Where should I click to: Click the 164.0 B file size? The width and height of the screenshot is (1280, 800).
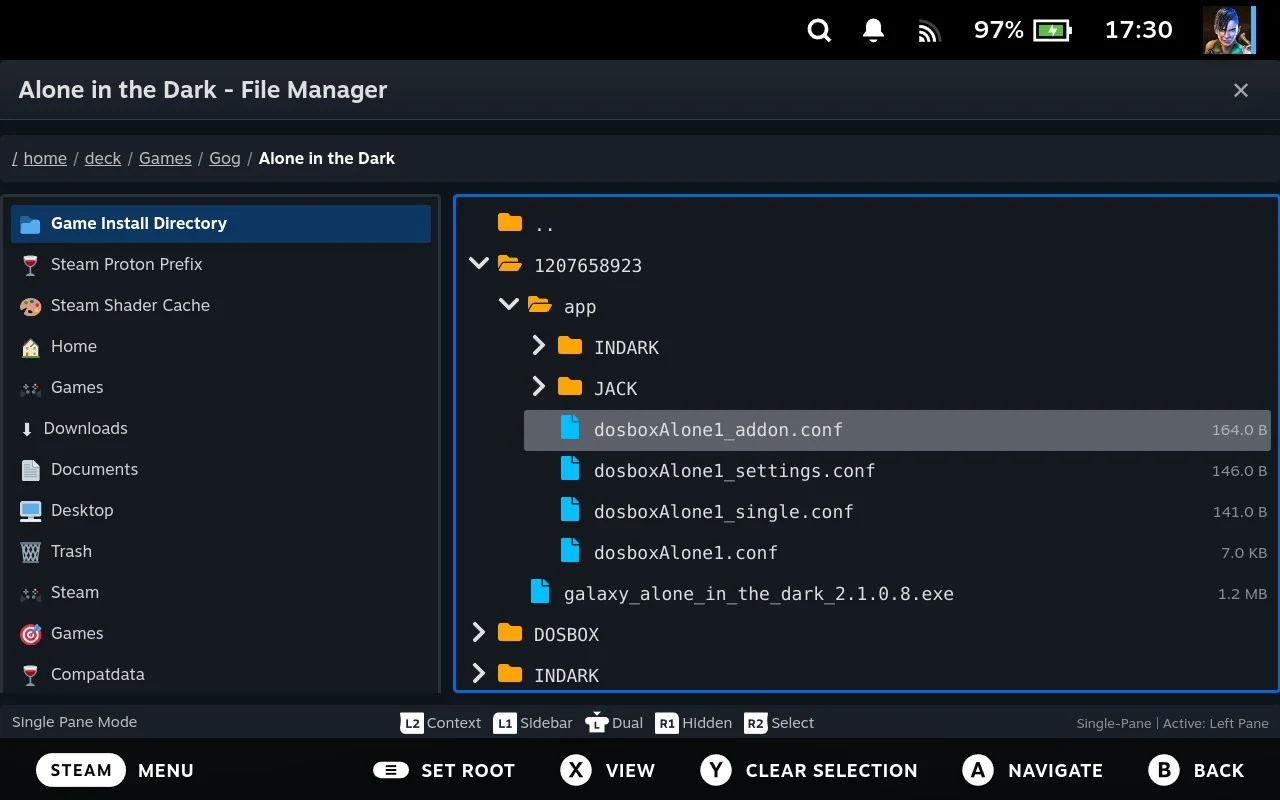(1239, 430)
